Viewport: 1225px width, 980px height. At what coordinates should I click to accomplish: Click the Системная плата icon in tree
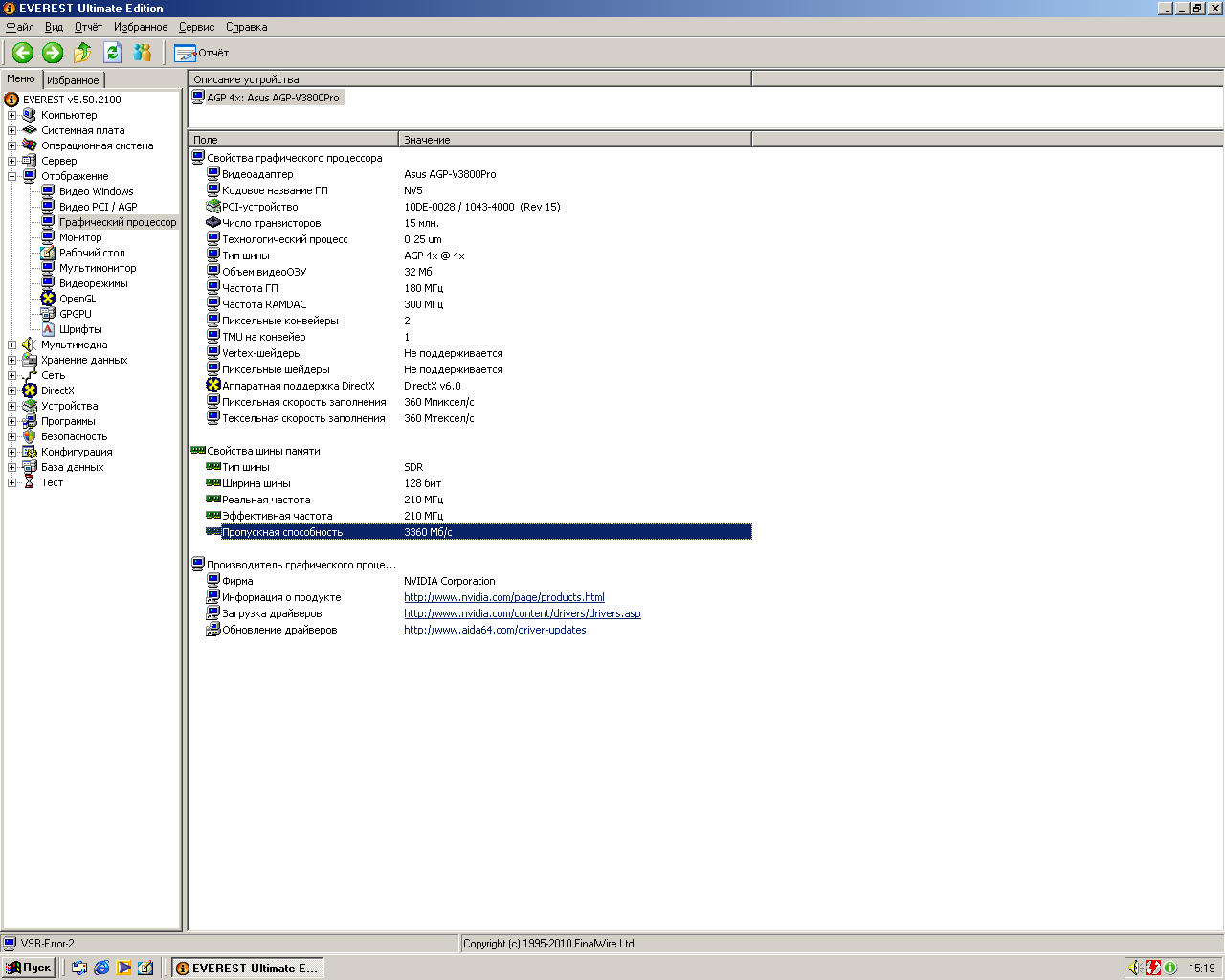tap(30, 130)
